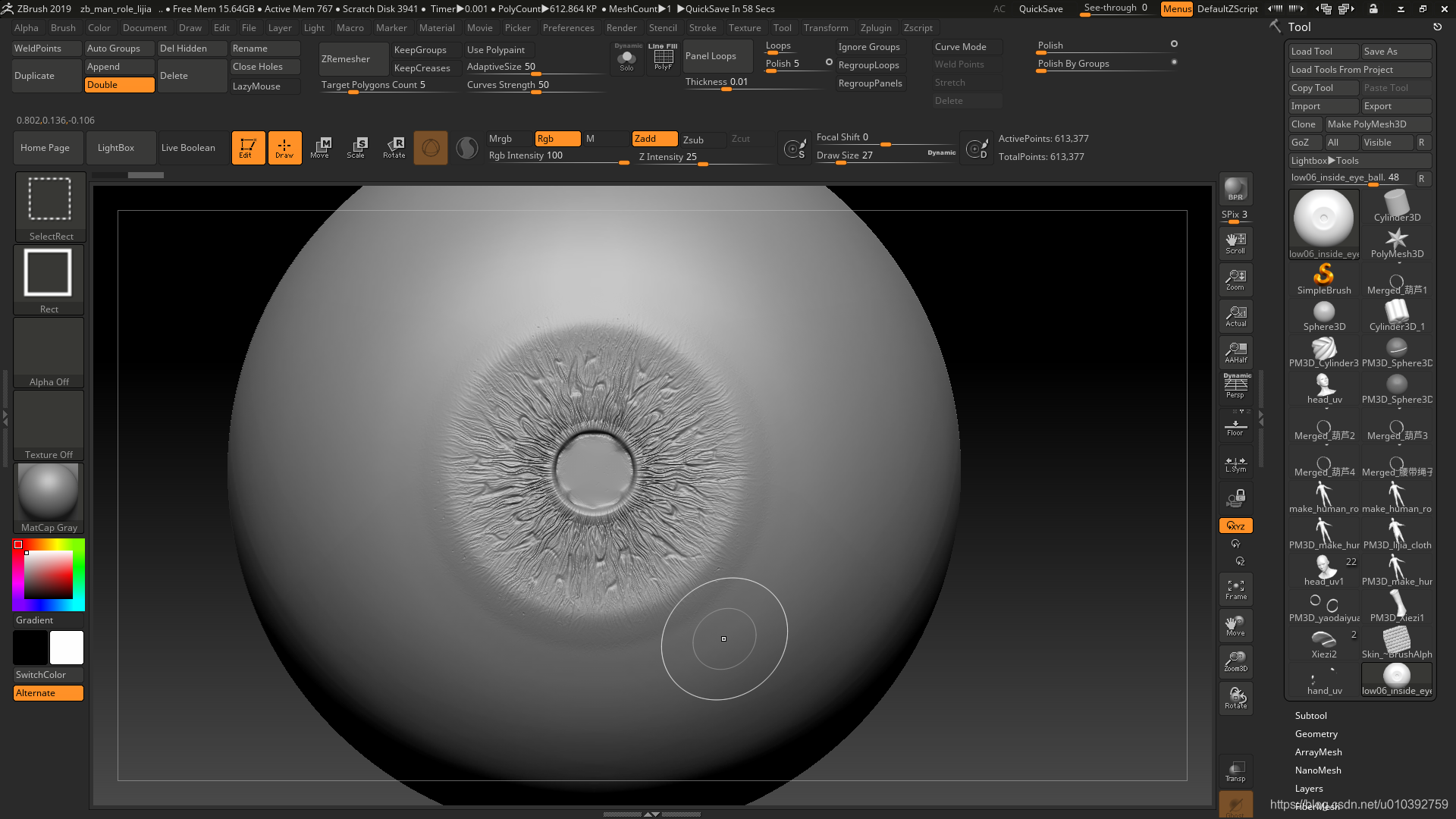Expand the NanoMesh subtool panel
This screenshot has height=819, width=1456.
1318,769
